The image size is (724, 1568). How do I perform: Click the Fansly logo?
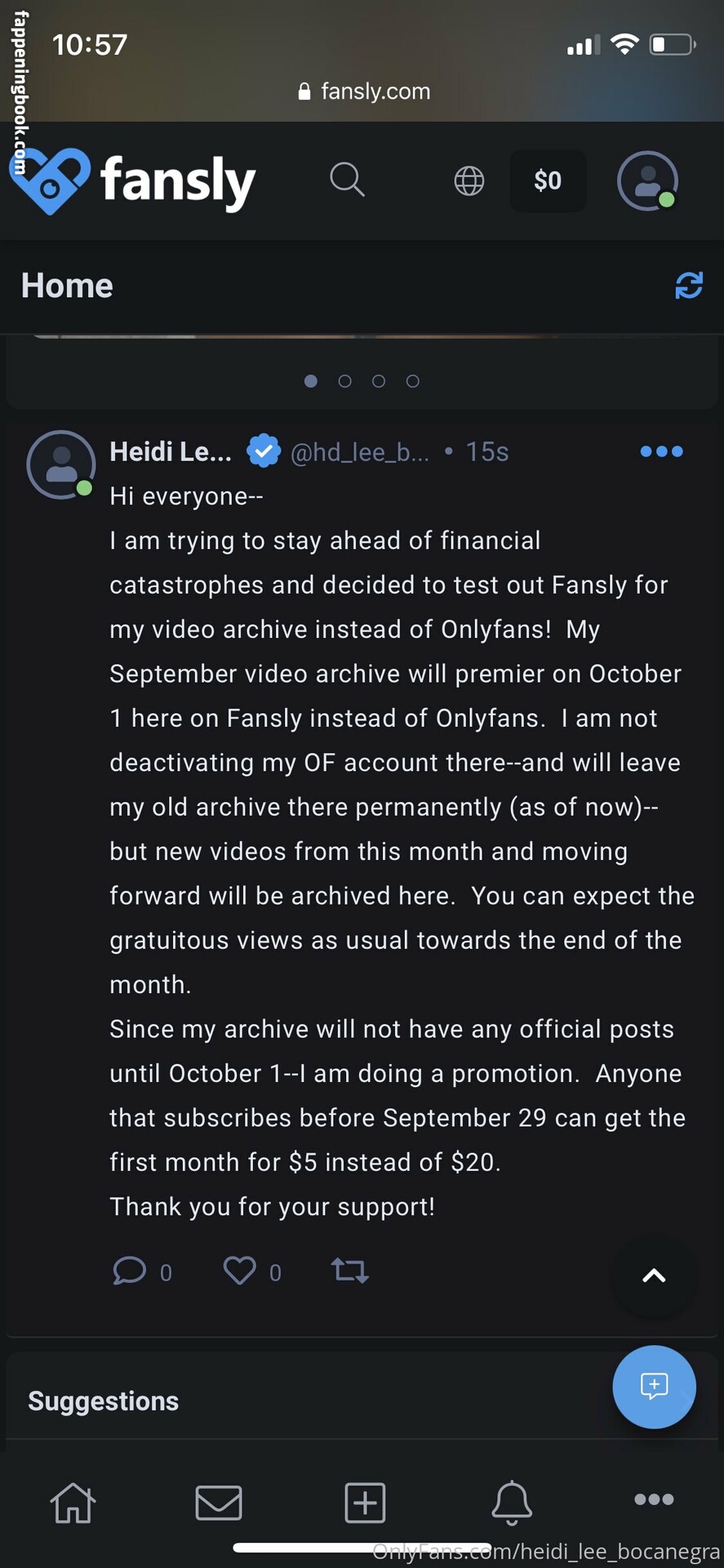(x=135, y=181)
